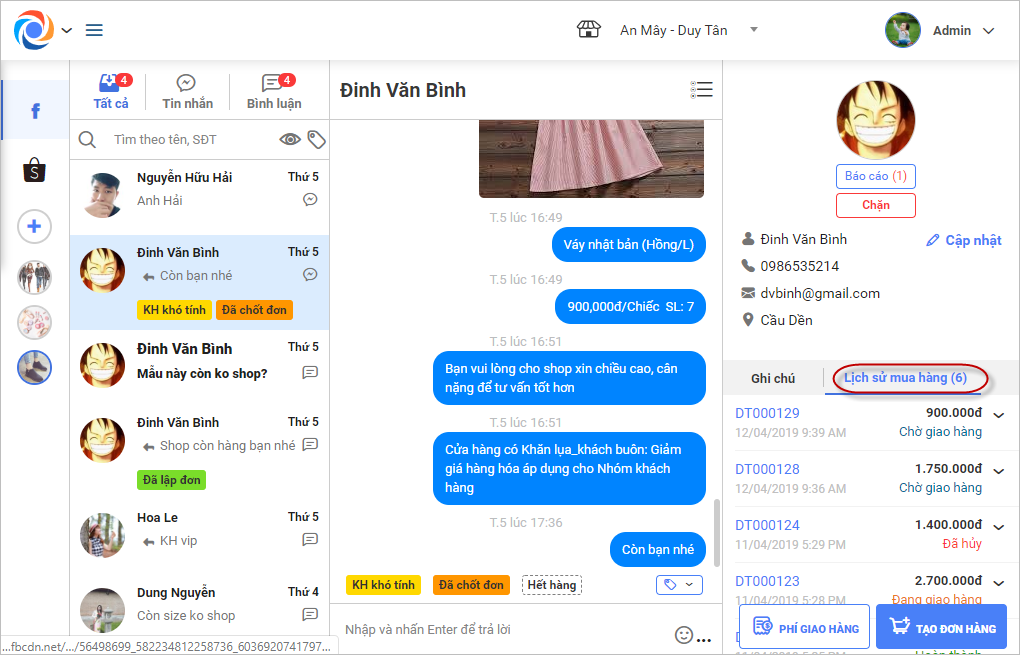
Task: Click the Báo cáo (1) button
Action: [x=876, y=176]
